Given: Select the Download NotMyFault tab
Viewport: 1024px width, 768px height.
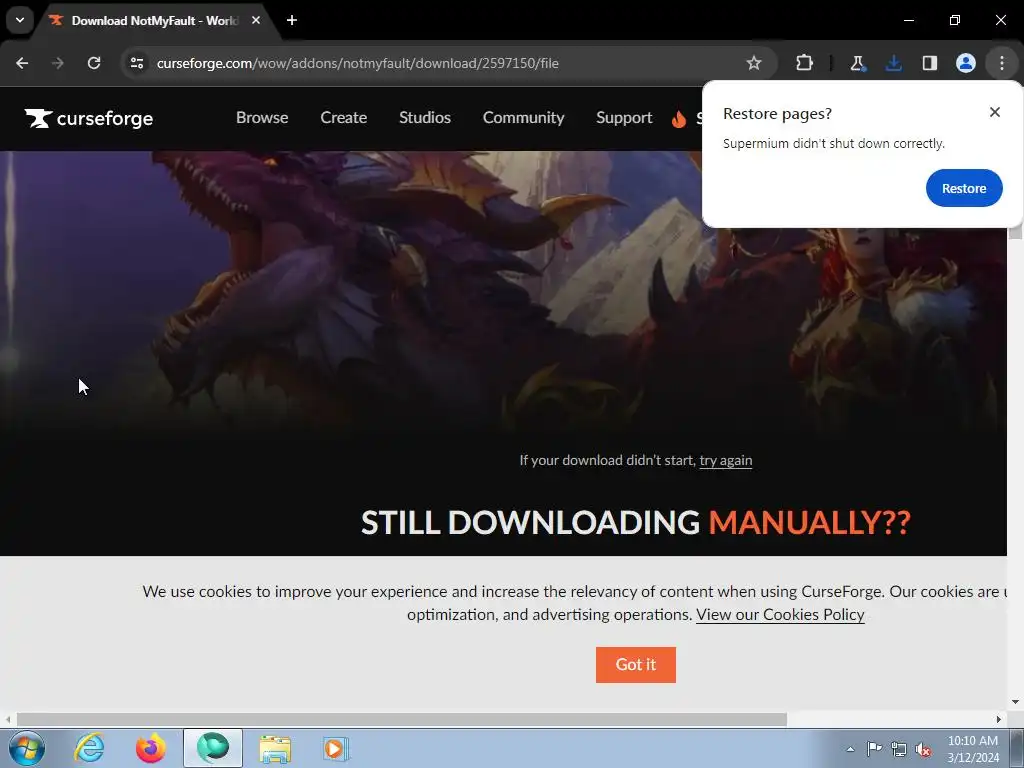Looking at the screenshot, I should [x=154, y=20].
